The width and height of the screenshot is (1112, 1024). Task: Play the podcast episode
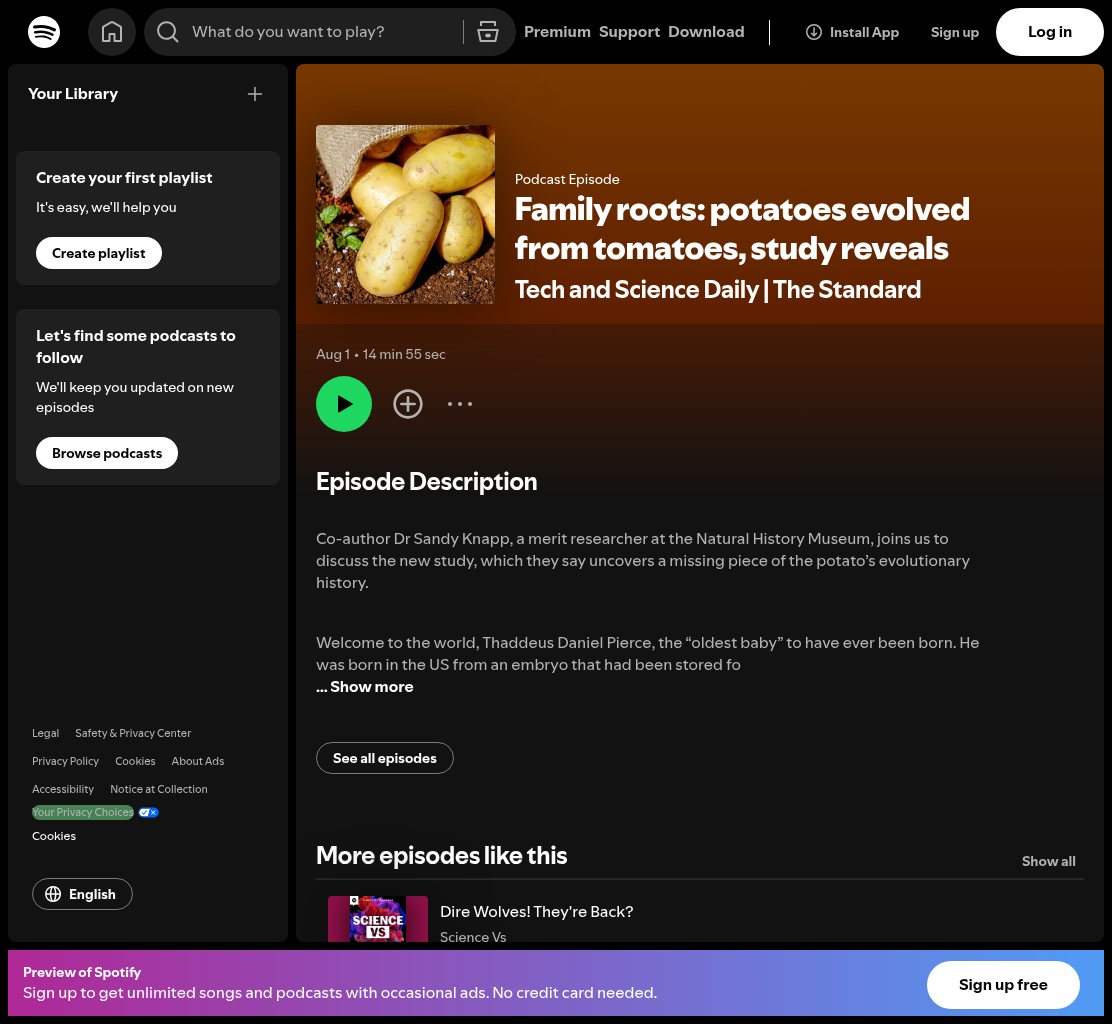click(344, 404)
